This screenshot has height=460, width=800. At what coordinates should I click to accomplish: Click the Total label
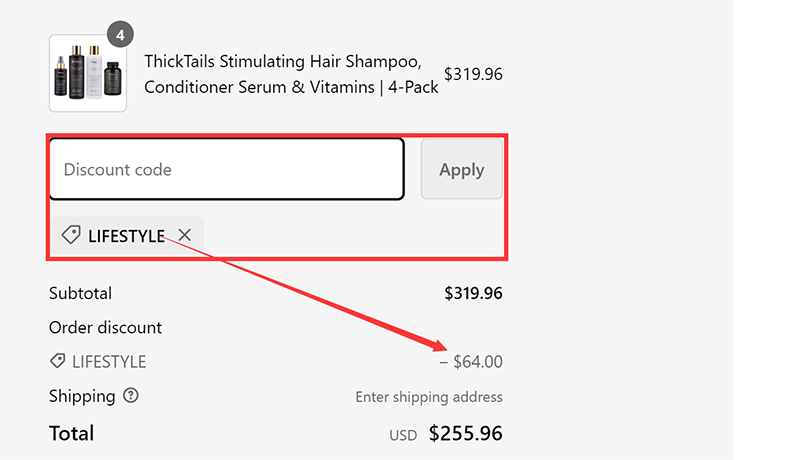tap(71, 433)
